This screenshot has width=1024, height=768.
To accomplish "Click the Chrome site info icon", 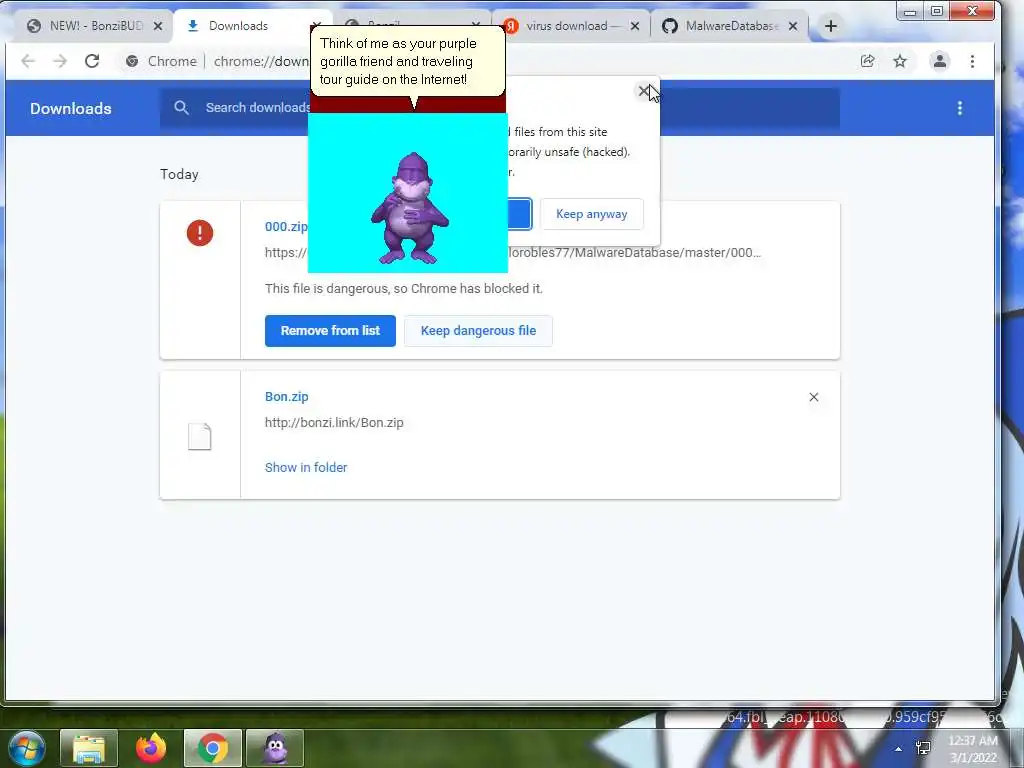I will 132,61.
